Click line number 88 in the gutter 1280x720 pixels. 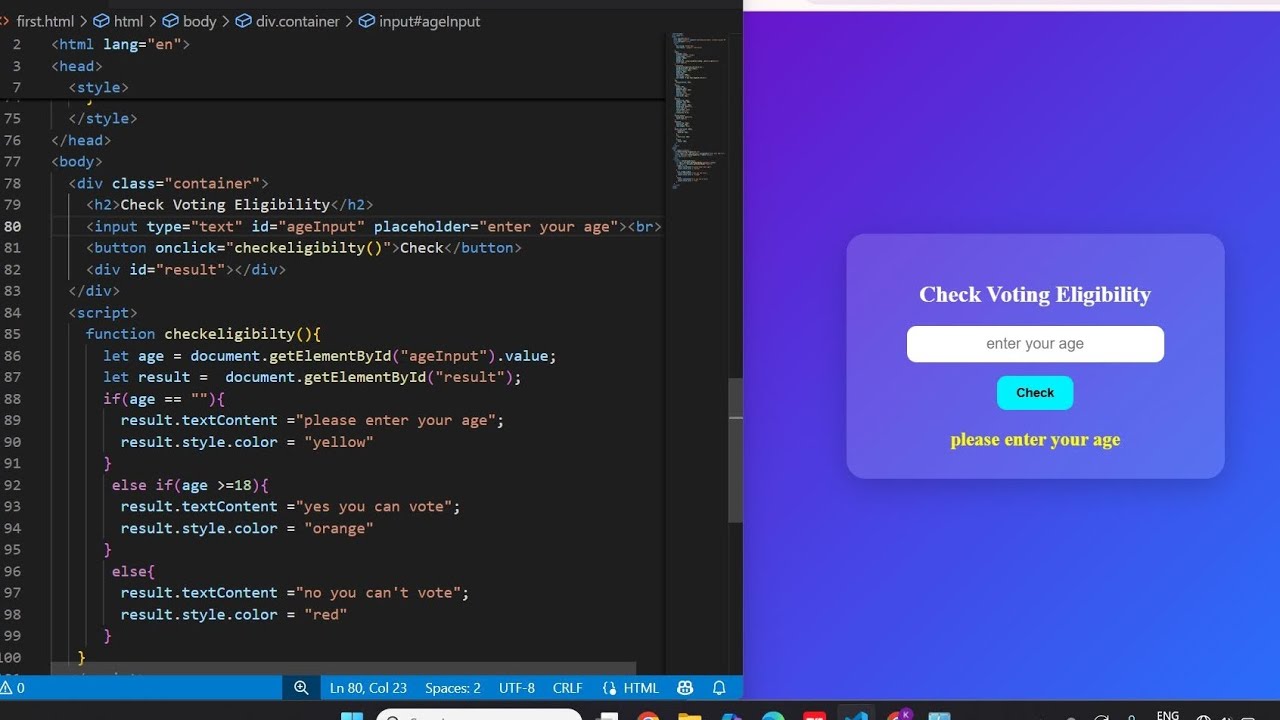pyautogui.click(x=12, y=399)
